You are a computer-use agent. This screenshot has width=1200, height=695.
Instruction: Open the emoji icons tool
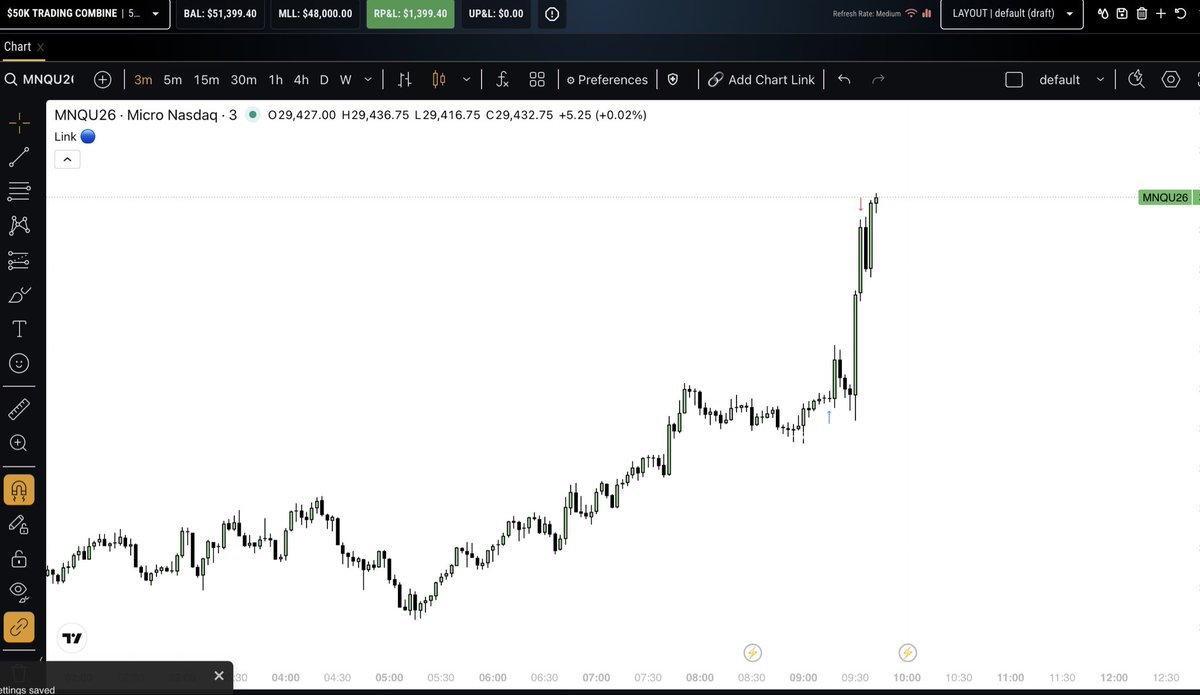click(x=19, y=363)
